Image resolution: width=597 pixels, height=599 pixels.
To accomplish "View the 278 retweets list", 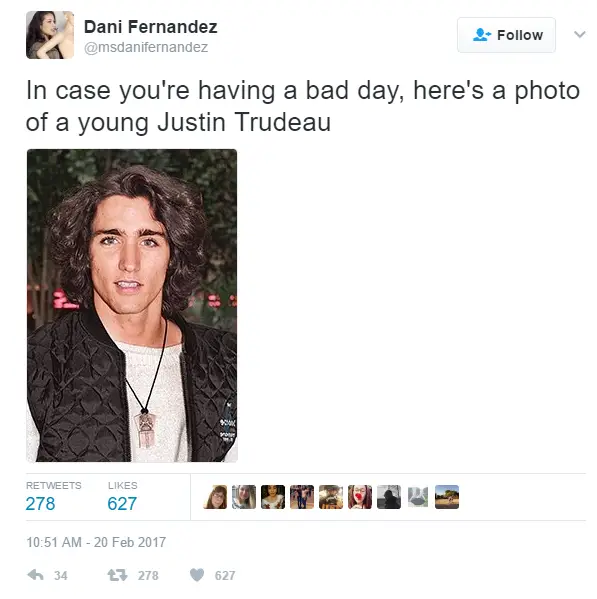I will [53, 497].
